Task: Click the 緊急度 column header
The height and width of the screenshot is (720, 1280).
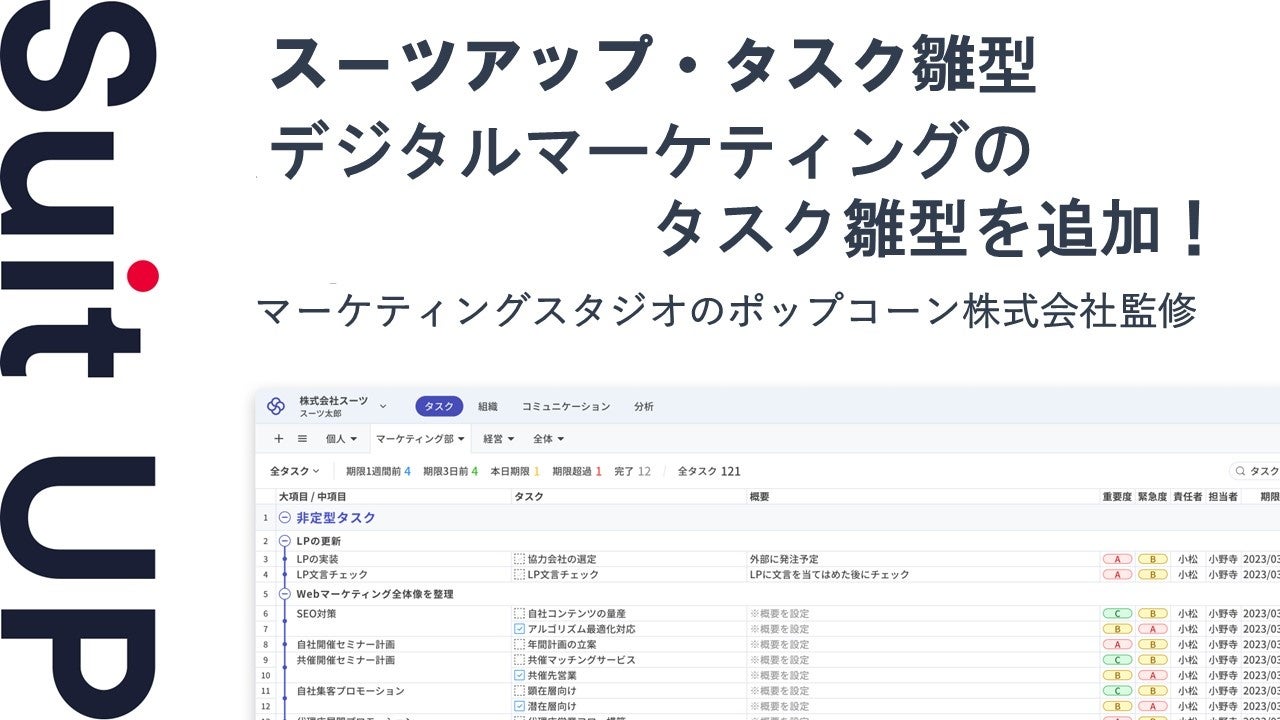Action: coord(1152,496)
